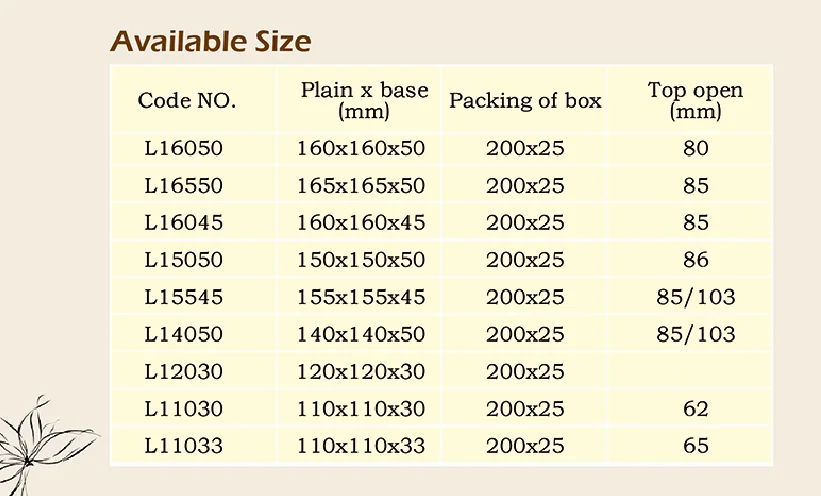Click the Packing of box header
The height and width of the screenshot is (496, 821).
(x=525, y=100)
